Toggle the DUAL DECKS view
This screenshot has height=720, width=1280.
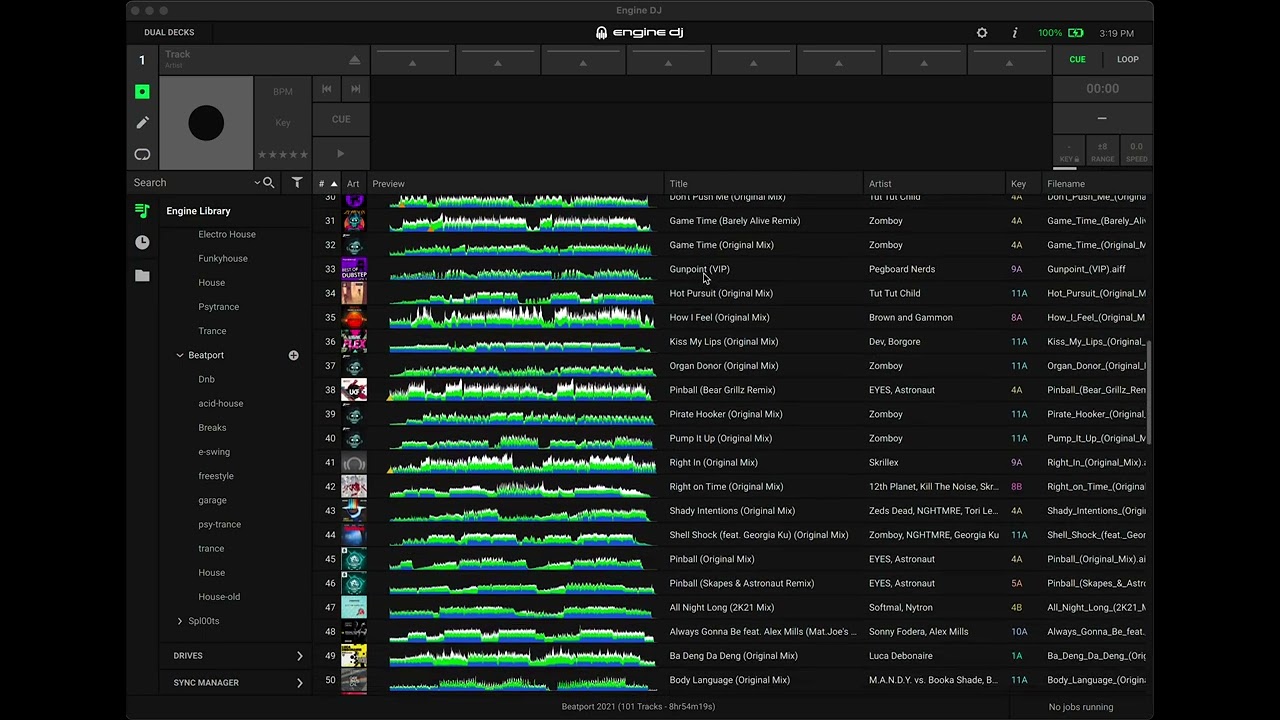[169, 33]
